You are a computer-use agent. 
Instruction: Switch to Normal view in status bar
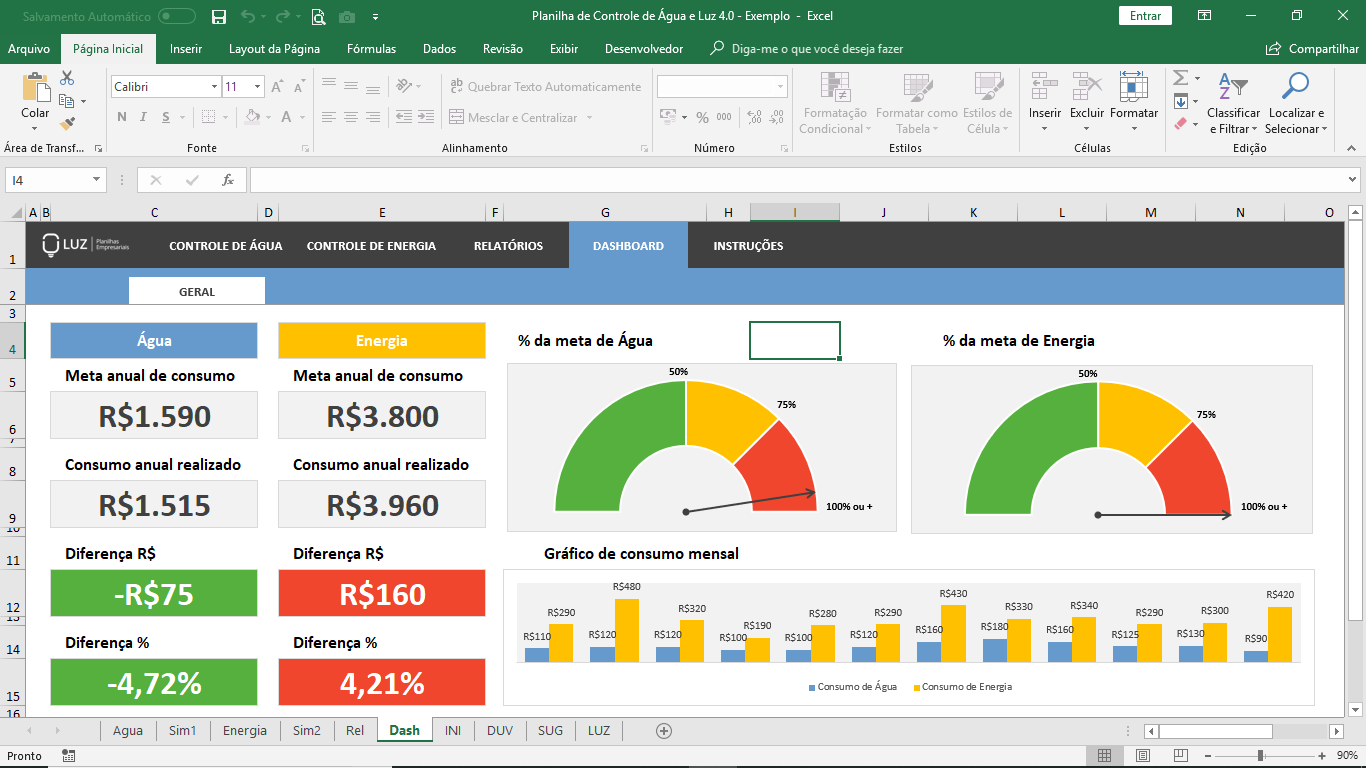(x=1105, y=756)
